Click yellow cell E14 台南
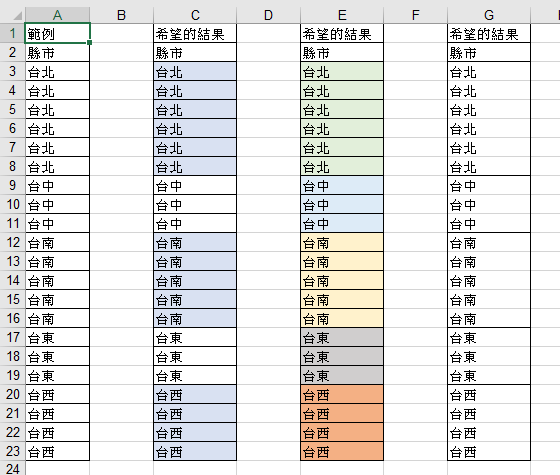The image size is (560, 475). point(342,280)
